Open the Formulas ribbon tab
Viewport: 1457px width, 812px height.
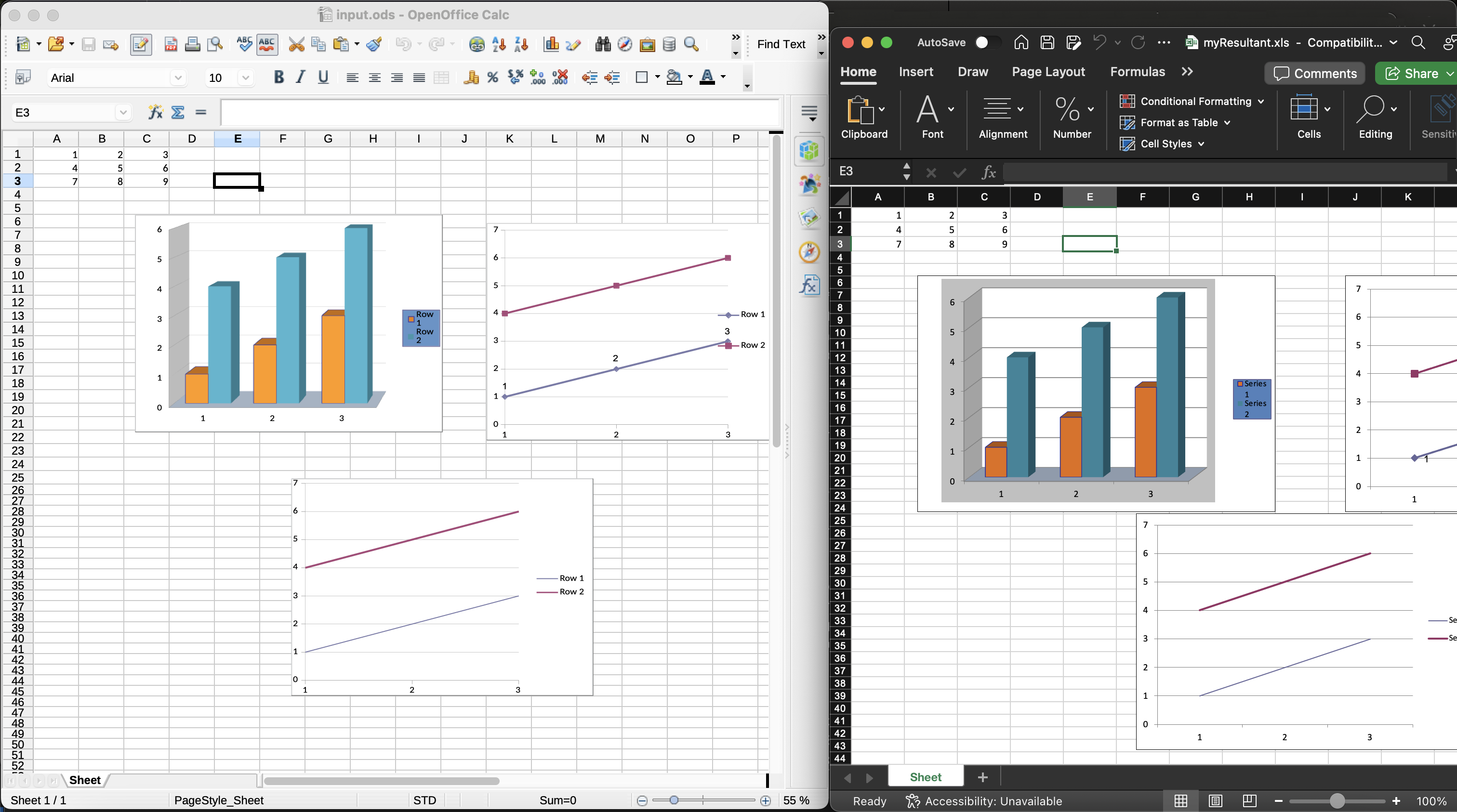(x=1137, y=72)
